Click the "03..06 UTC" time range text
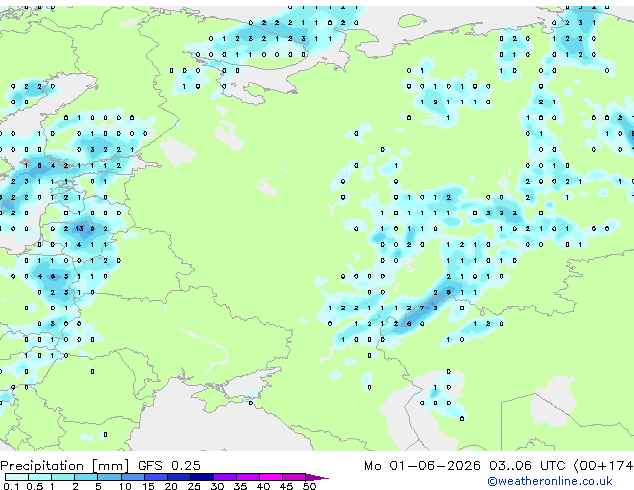 (x=527, y=466)
